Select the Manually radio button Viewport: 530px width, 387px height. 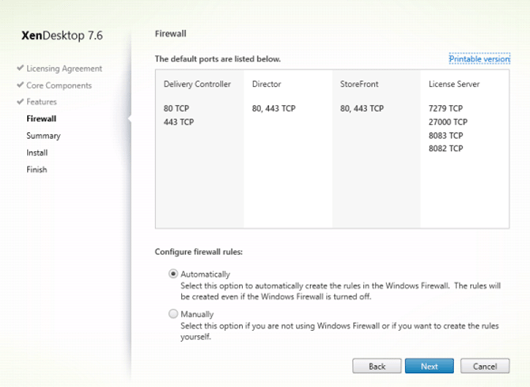(173, 314)
